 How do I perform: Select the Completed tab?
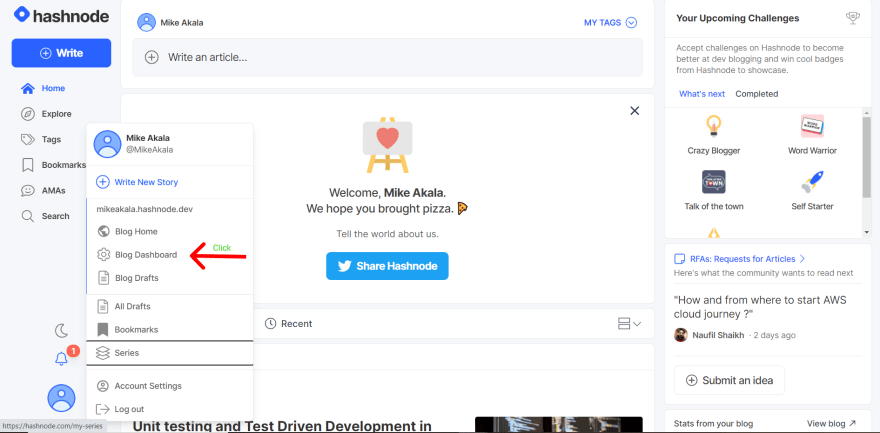[757, 94]
